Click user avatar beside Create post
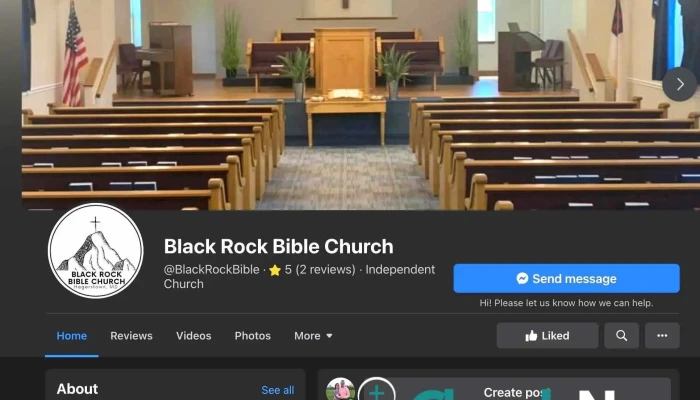700x400 pixels. 340,389
